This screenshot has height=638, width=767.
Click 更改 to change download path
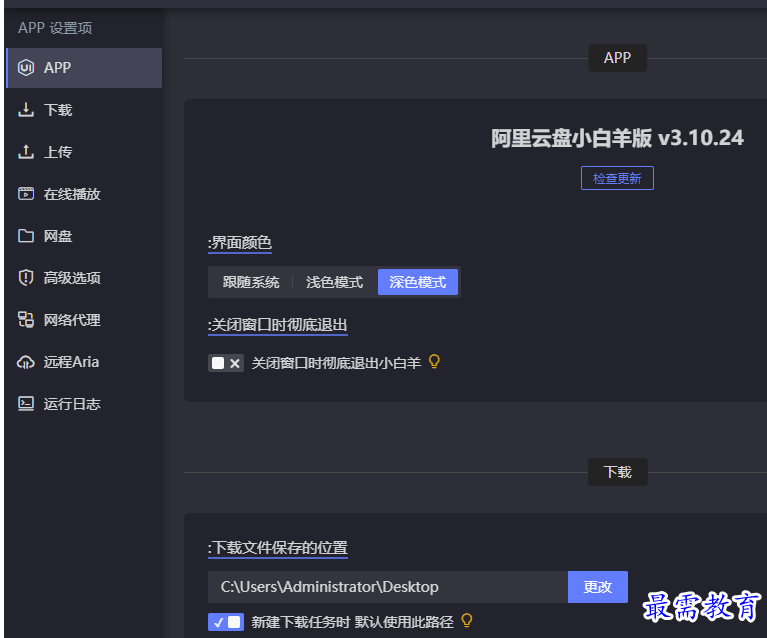click(x=598, y=587)
